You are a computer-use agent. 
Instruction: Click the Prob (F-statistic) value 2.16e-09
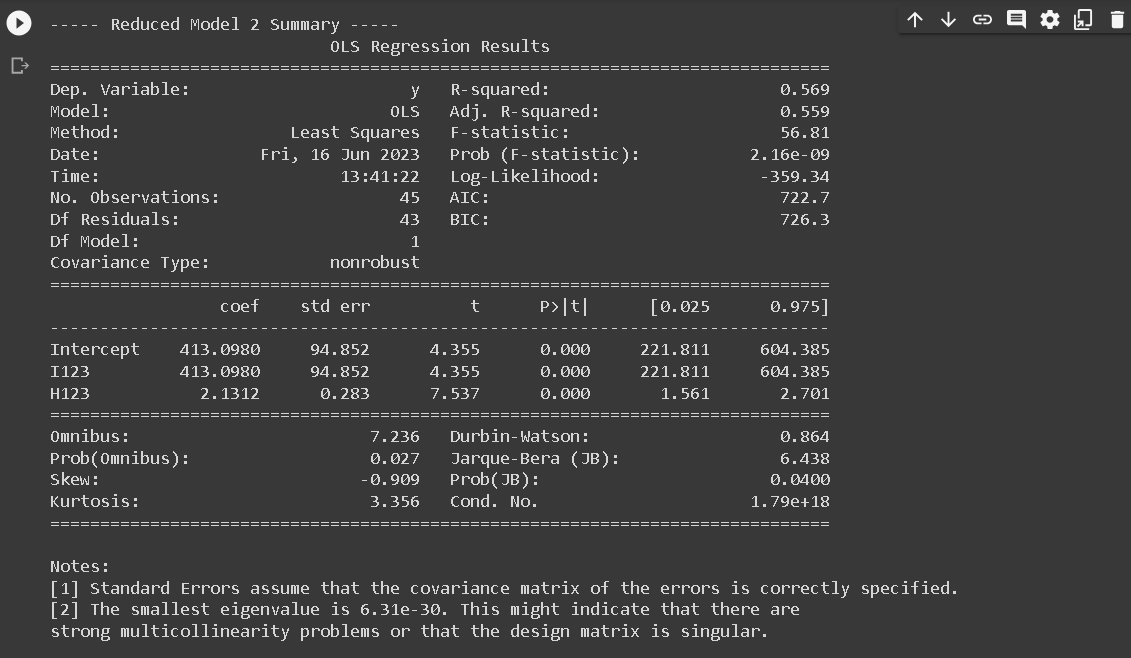pos(789,154)
